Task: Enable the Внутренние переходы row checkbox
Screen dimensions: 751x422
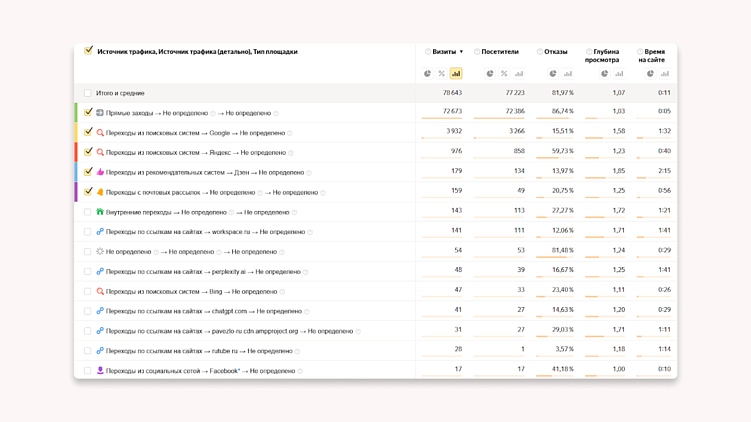Action: (88, 212)
